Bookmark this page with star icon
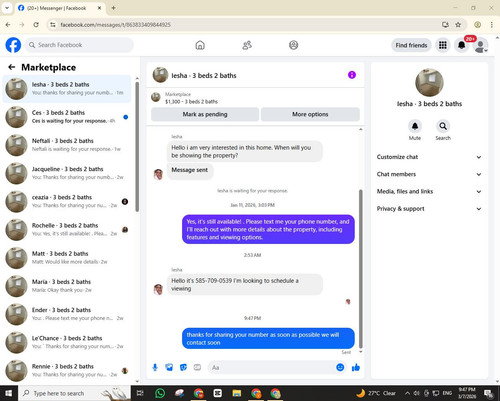Viewport: 500px width, 401px height. [x=458, y=25]
